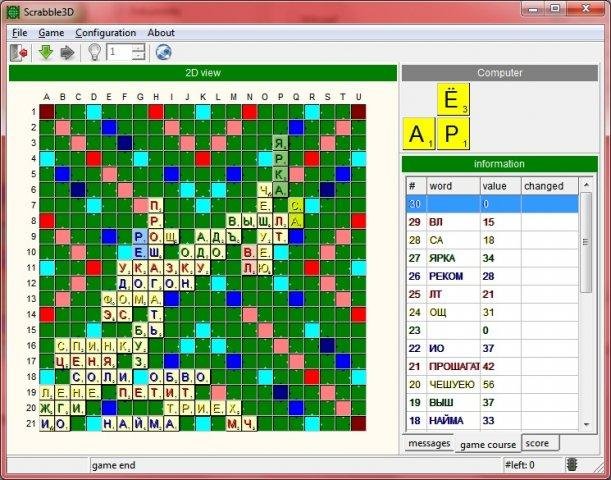Select move 27 row with word ЯРКА
611x480 pixels.
[x=492, y=258]
